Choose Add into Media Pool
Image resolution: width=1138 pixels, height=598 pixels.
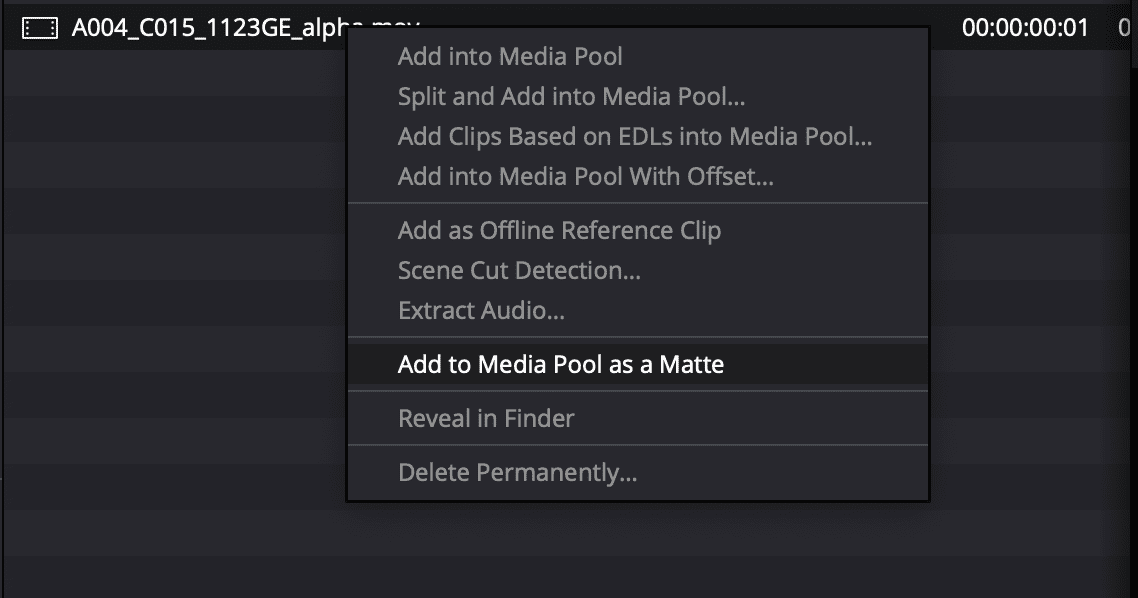tap(510, 57)
